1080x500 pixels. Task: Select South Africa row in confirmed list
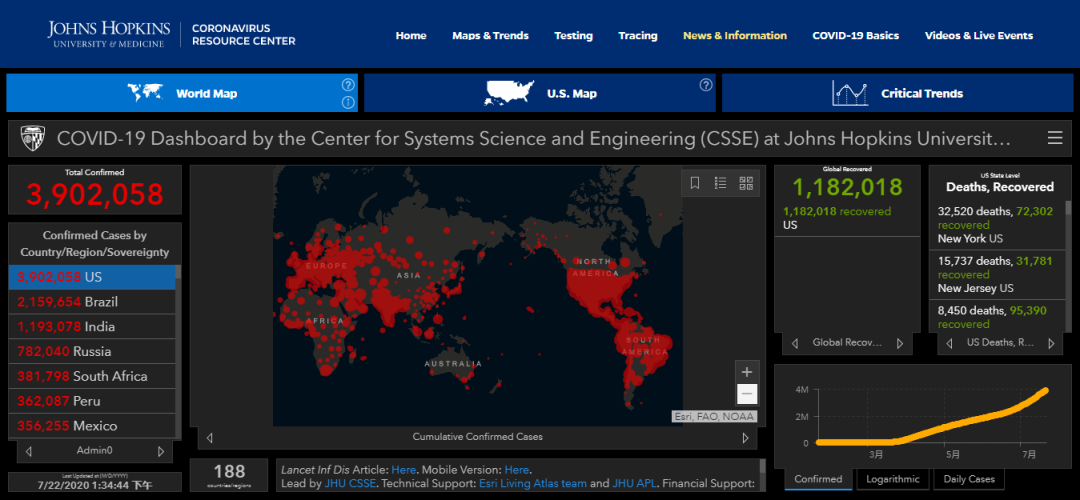[92, 376]
